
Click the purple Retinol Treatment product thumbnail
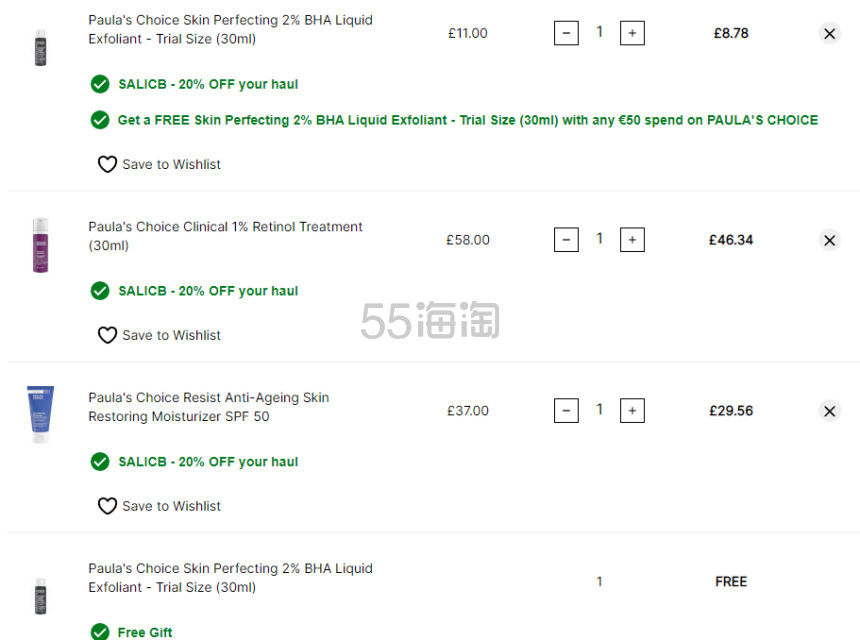pos(41,245)
